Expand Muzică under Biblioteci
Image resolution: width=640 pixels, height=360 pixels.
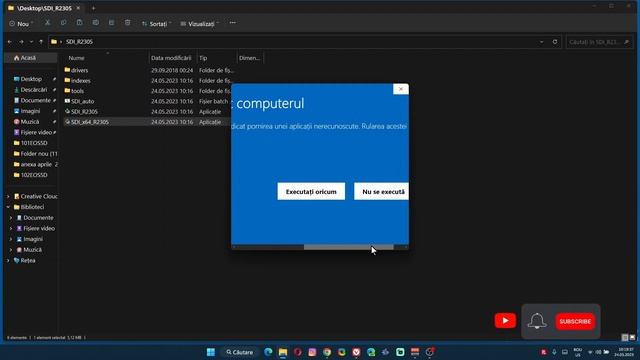pyautogui.click(x=11, y=249)
